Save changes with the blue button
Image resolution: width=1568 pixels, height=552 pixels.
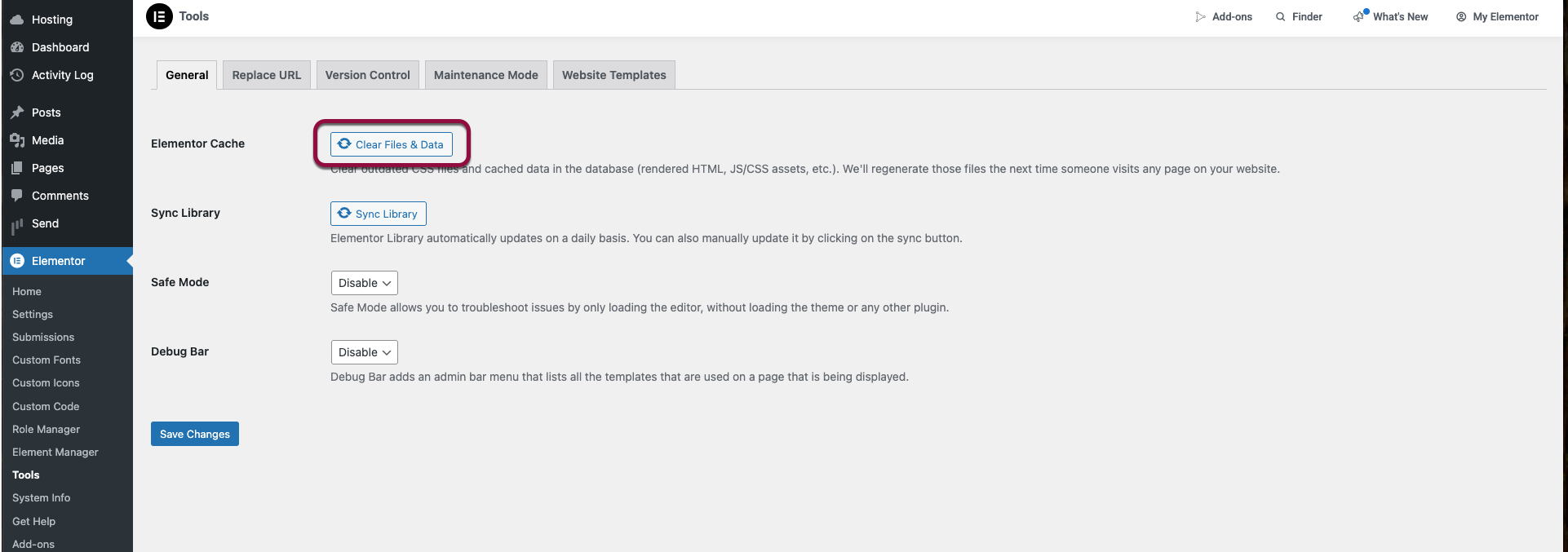[194, 434]
